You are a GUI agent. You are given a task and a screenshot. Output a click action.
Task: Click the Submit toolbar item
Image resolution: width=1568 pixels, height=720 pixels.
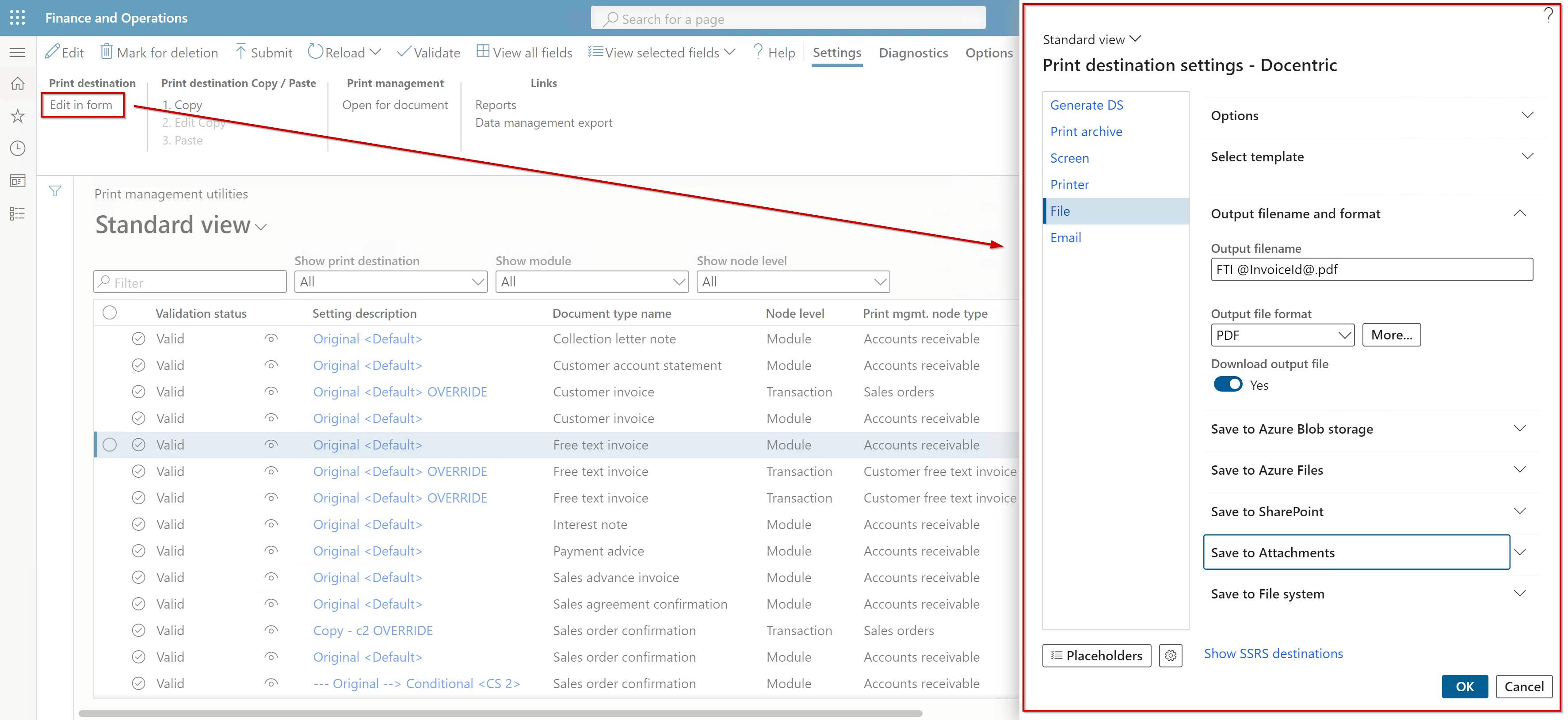pos(263,52)
